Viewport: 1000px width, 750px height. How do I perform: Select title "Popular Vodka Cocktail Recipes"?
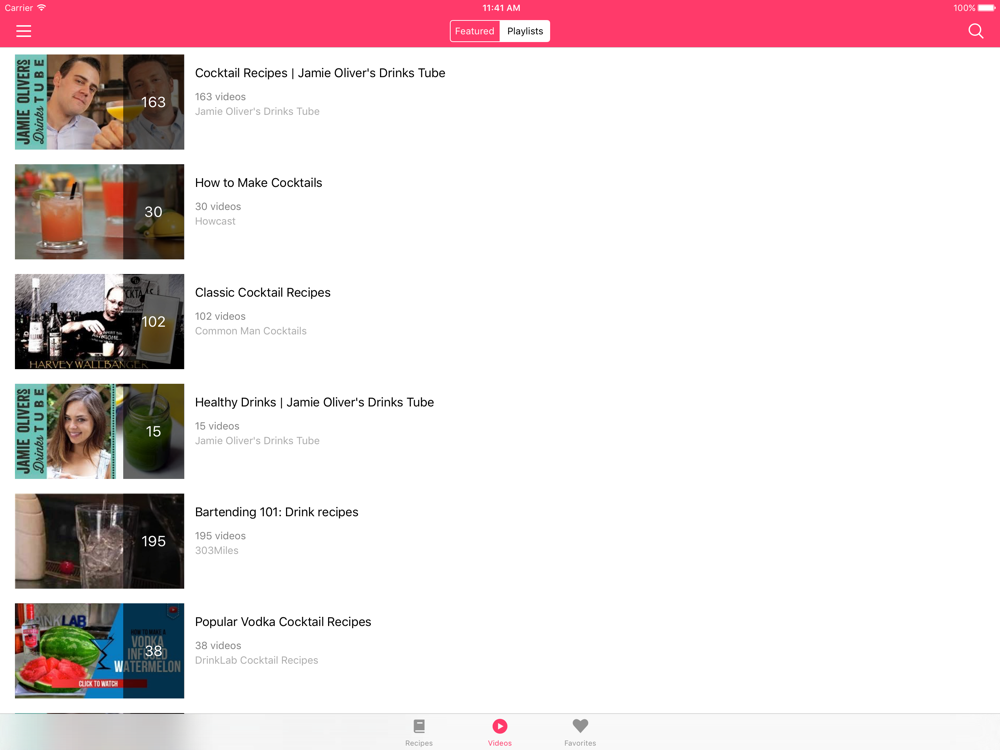pyautogui.click(x=283, y=622)
